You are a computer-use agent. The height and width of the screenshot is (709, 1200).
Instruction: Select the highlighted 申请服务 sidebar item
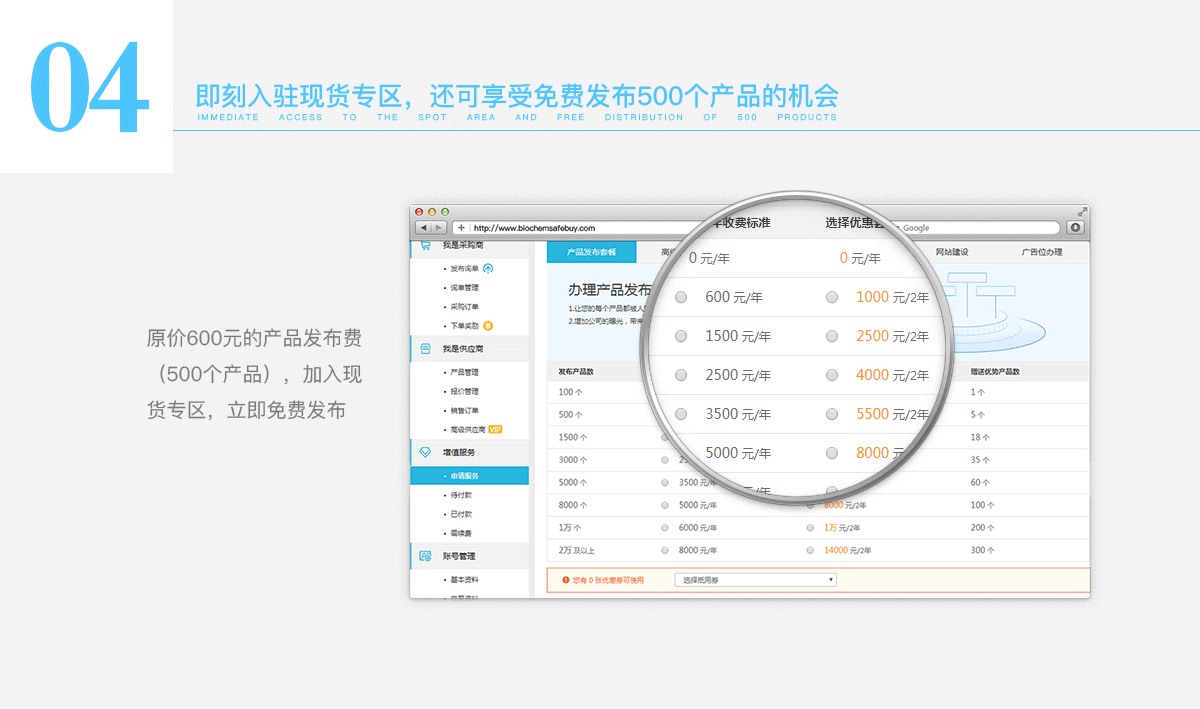[x=470, y=476]
